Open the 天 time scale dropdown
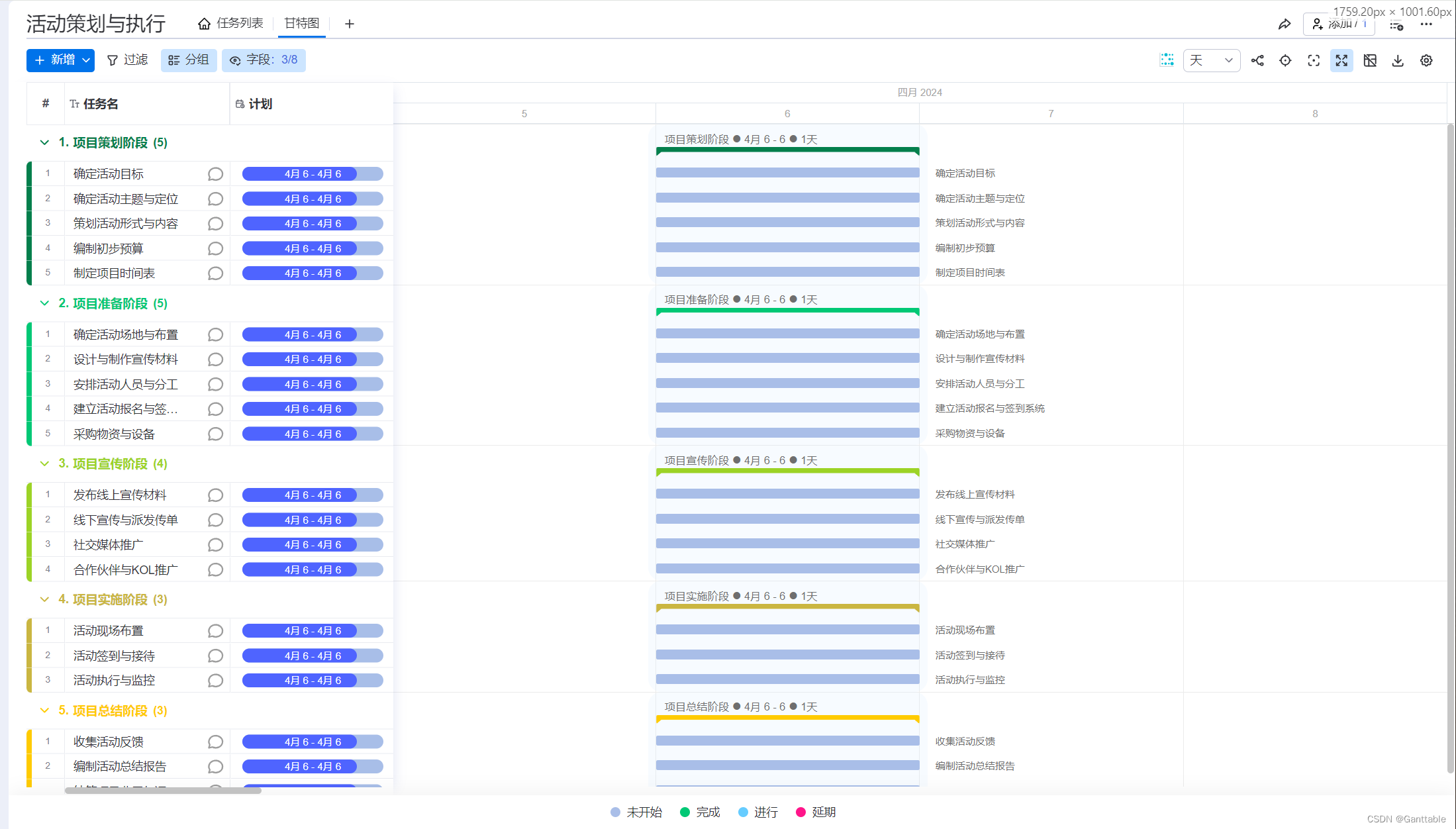The height and width of the screenshot is (829, 1456). tap(1211, 60)
